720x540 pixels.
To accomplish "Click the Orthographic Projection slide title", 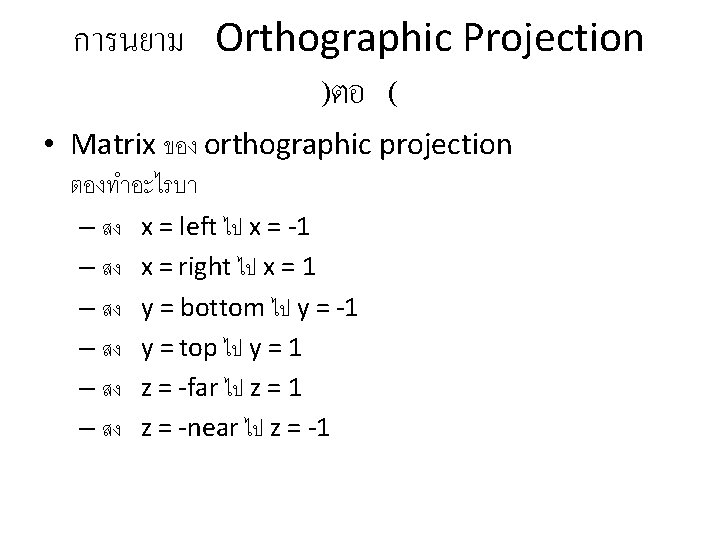I will pyautogui.click(x=429, y=40).
